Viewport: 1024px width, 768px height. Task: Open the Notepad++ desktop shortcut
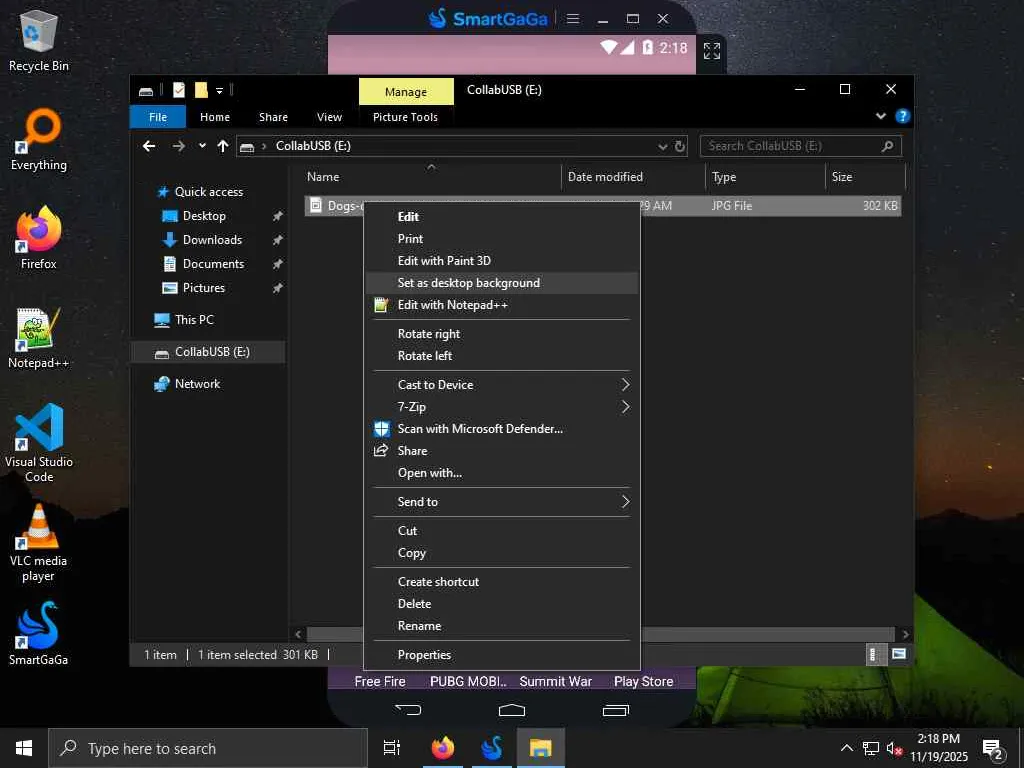tap(39, 338)
